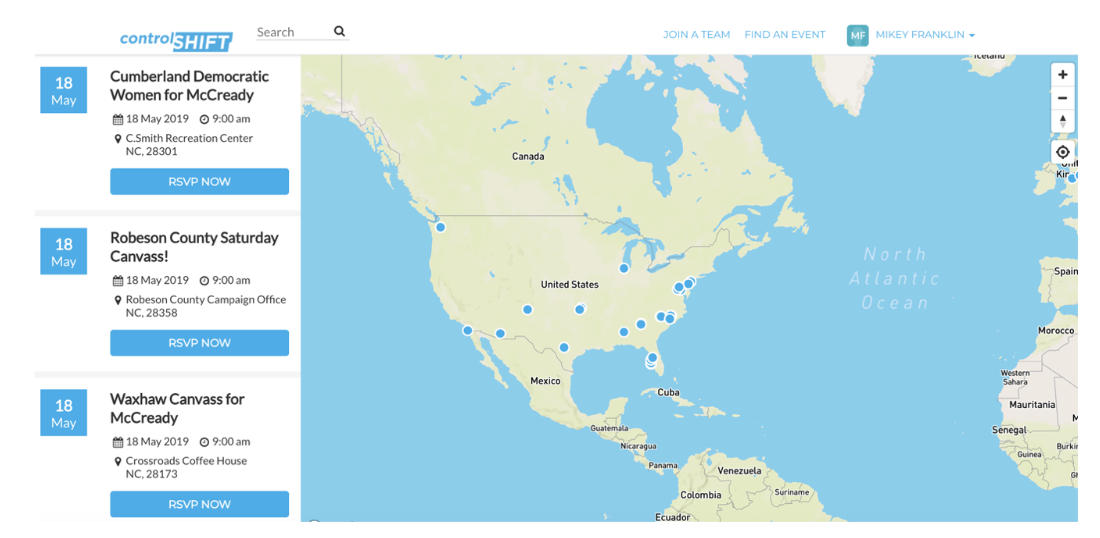Zoom out the map with minus button
The image size is (1100, 538).
click(1063, 97)
